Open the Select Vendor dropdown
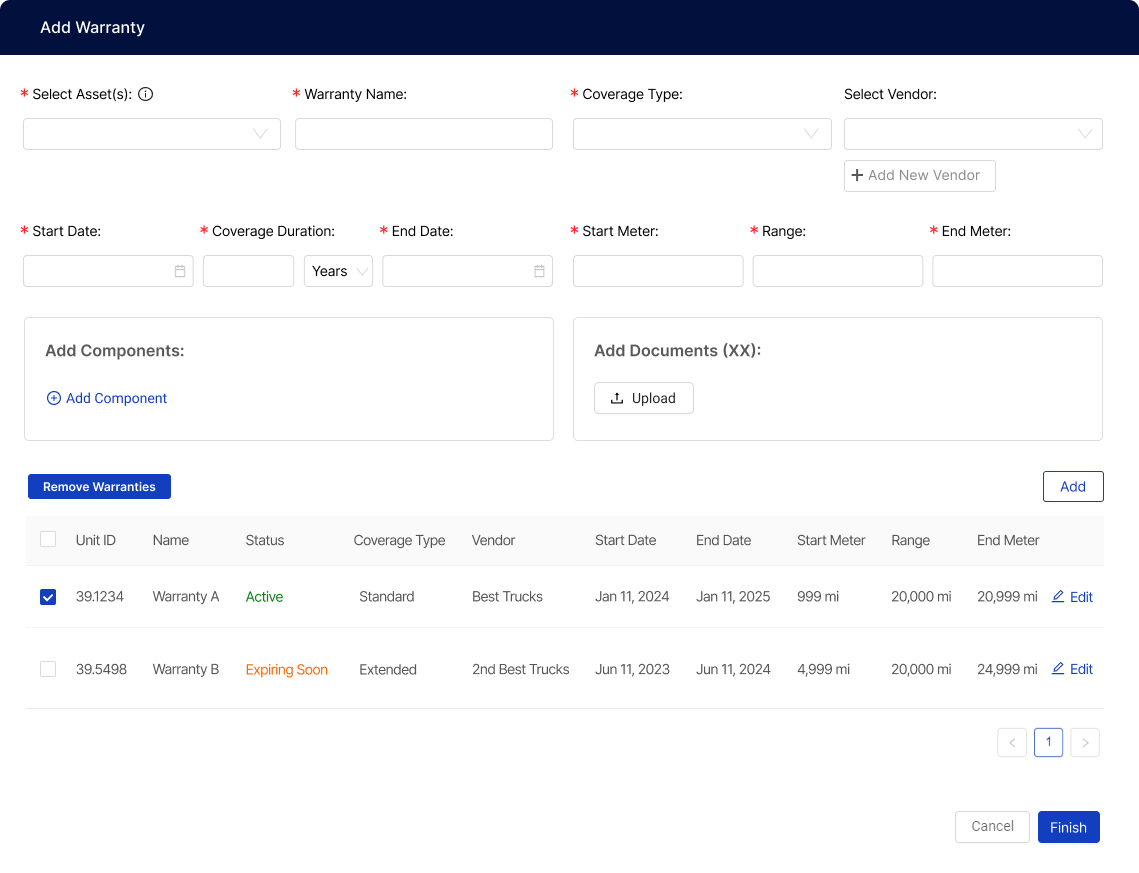Image resolution: width=1139 pixels, height=873 pixels. tap(973, 134)
